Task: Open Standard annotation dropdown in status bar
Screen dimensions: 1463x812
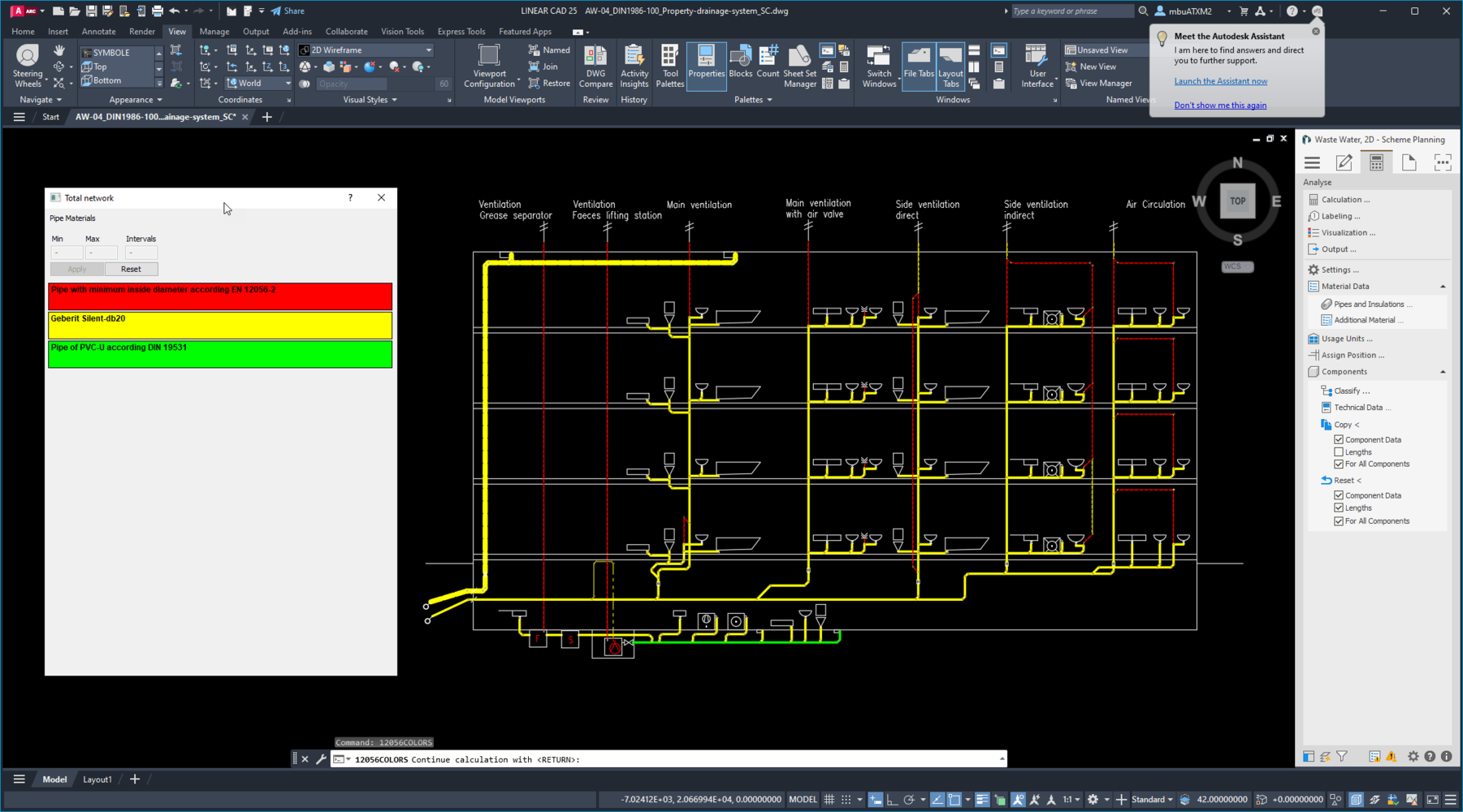Action: [1153, 800]
